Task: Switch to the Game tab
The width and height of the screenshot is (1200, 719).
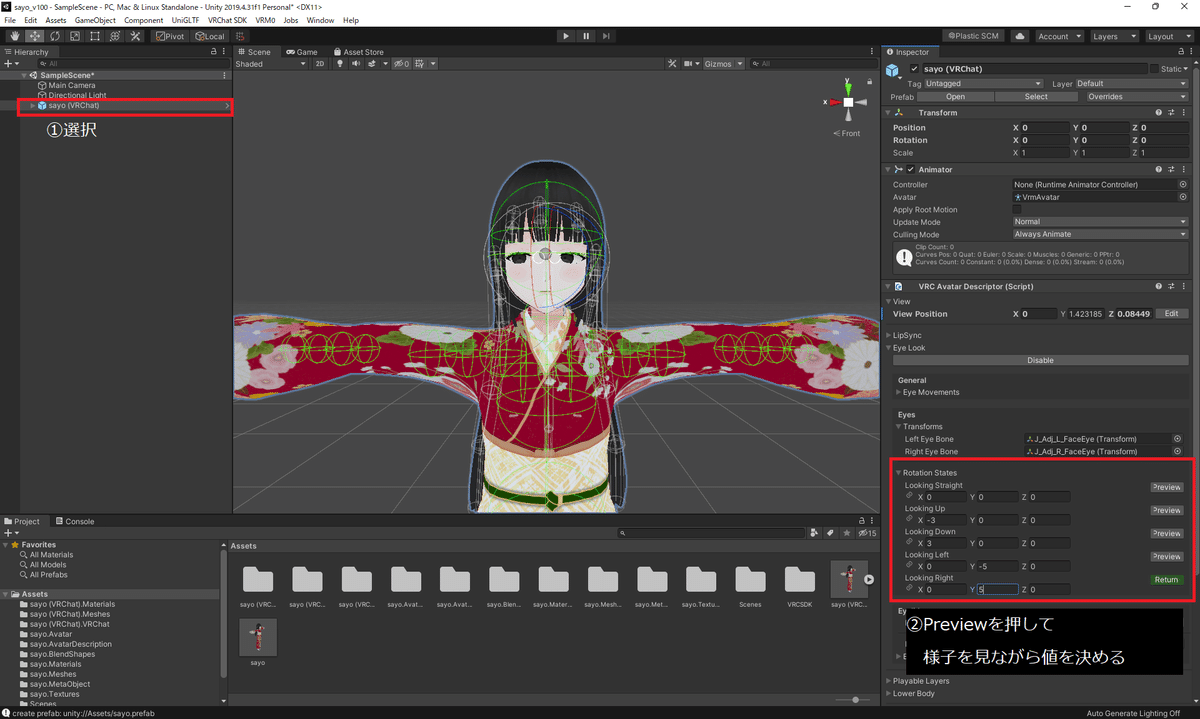Action: 301,52
